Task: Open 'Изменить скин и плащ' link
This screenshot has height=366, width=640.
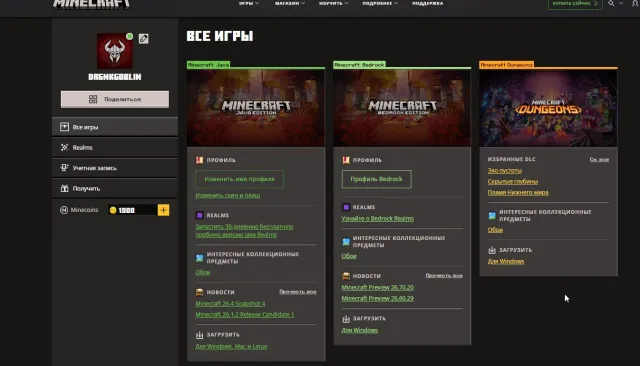Action: click(x=228, y=195)
